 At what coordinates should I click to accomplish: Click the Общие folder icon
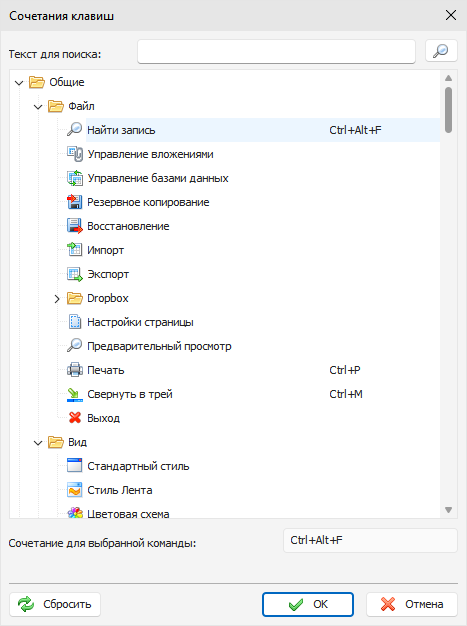point(37,82)
